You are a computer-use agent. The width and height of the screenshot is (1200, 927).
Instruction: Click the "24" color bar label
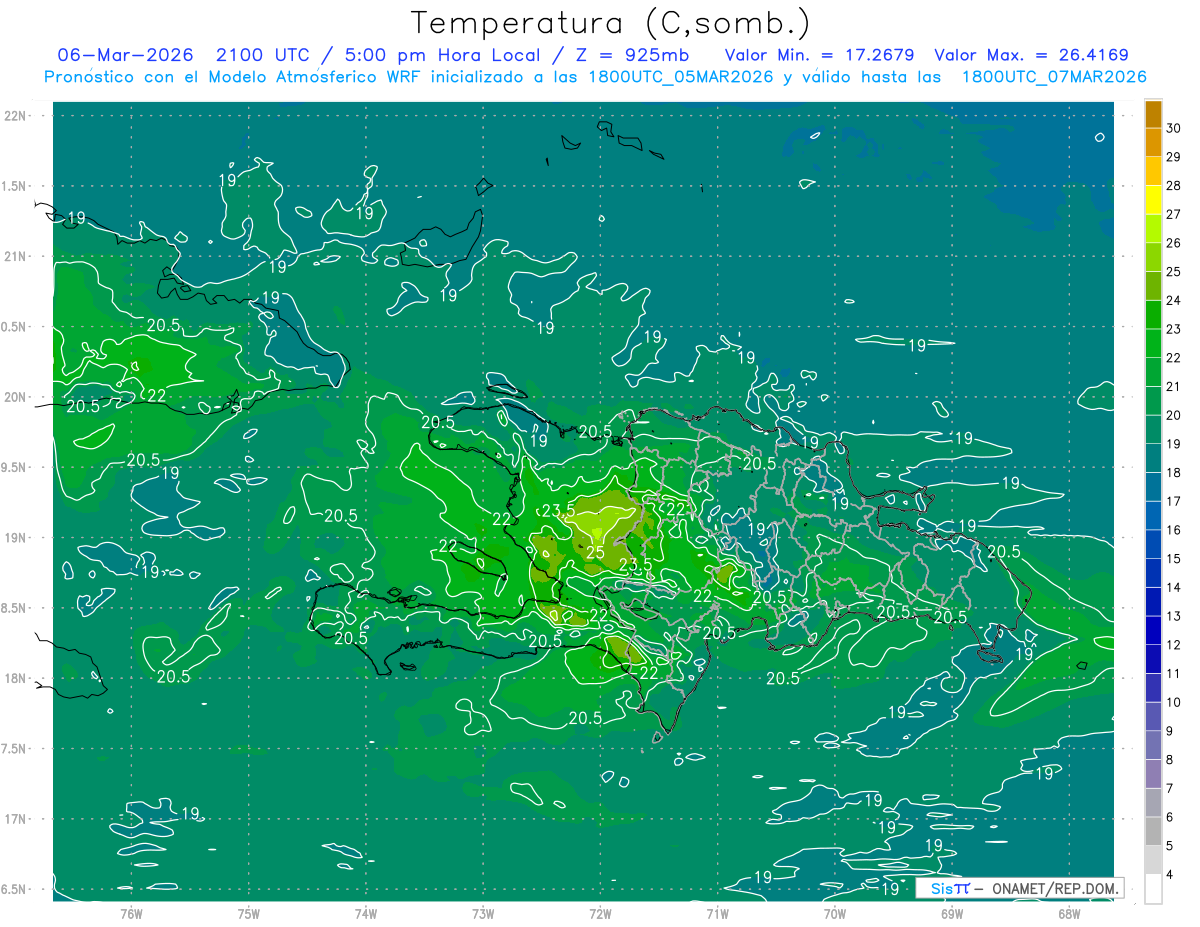[1174, 300]
